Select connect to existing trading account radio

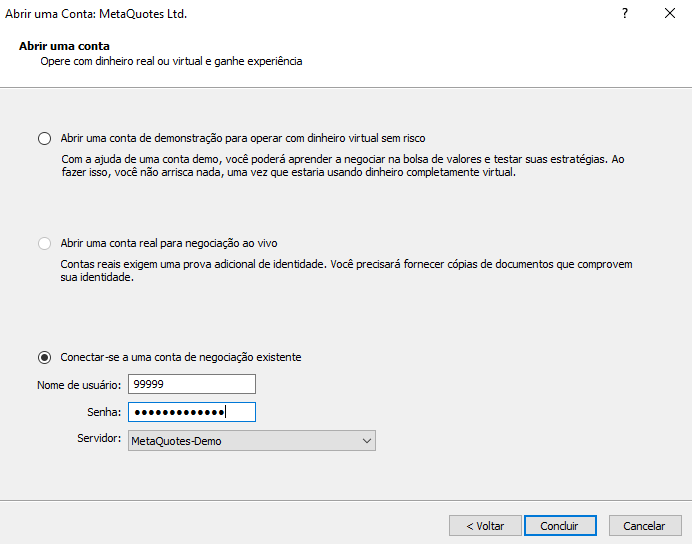44,357
